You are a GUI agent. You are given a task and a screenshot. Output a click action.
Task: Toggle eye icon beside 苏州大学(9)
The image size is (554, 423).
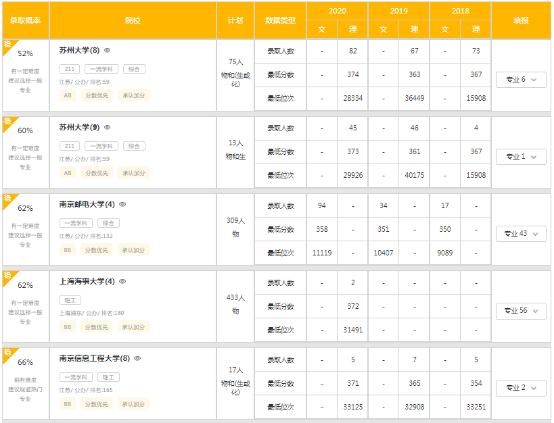pyautogui.click(x=107, y=127)
